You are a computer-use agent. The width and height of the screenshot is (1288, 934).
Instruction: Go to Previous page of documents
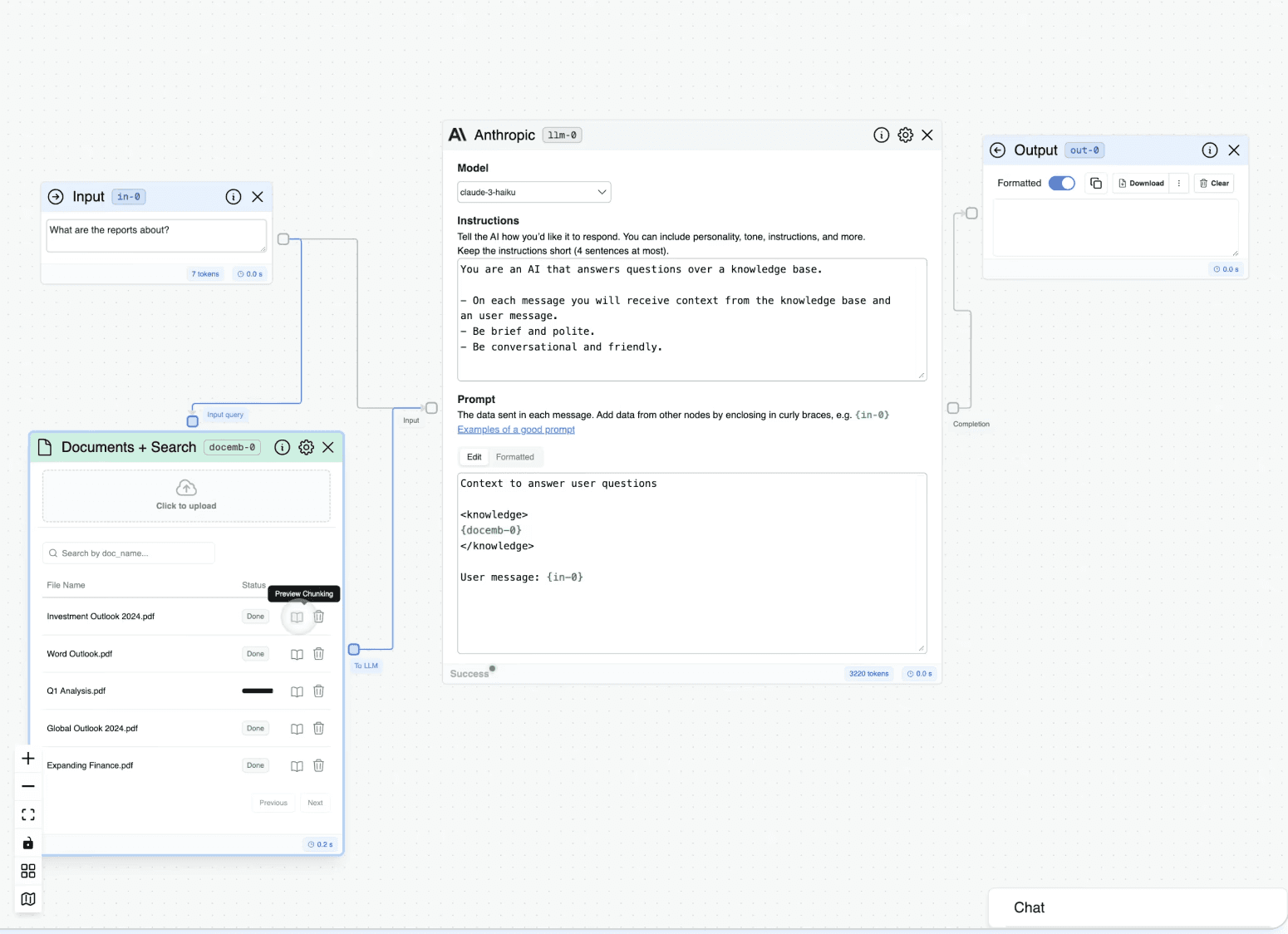[273, 803]
